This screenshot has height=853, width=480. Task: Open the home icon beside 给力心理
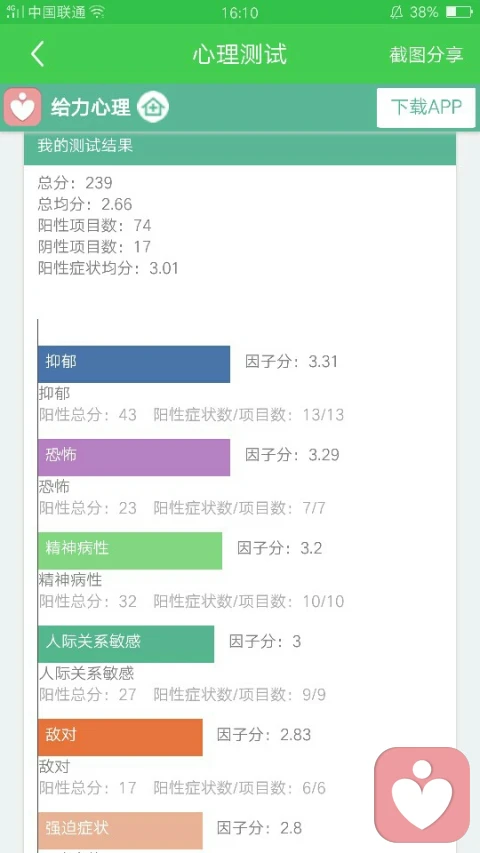[153, 107]
